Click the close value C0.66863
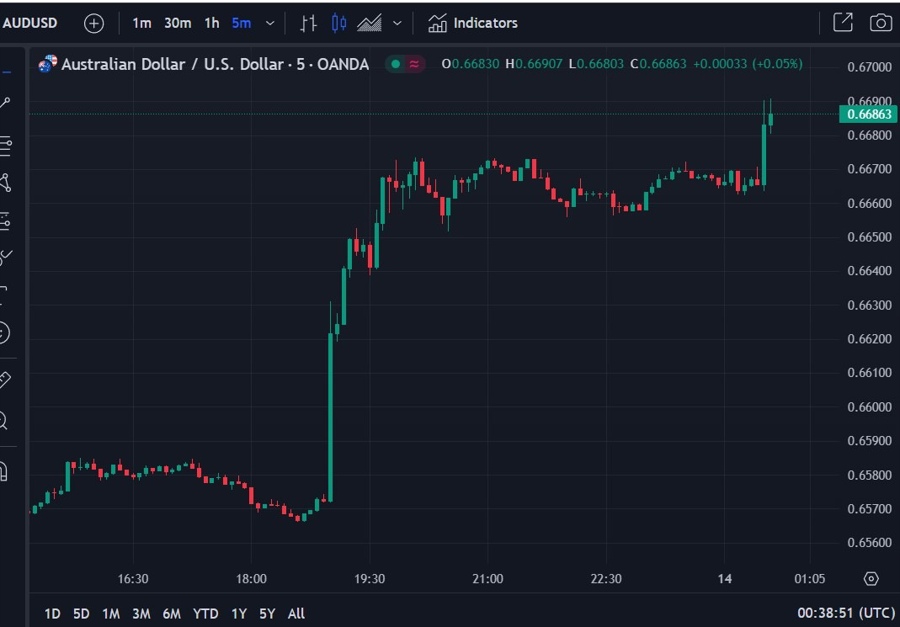 point(658,64)
